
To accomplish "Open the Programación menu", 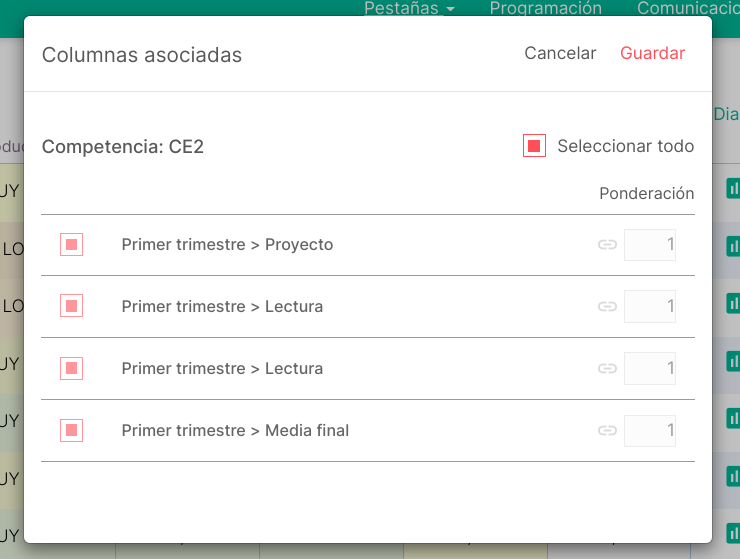I will coord(546,8).
